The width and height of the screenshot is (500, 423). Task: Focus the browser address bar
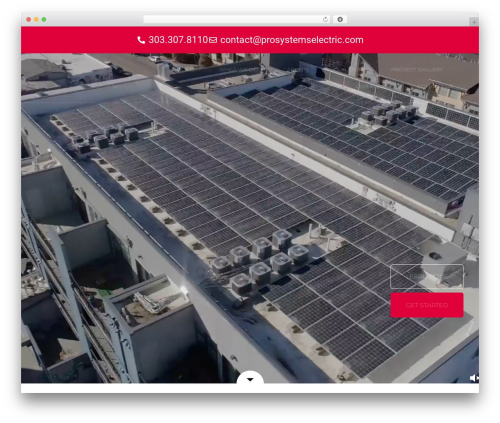click(237, 19)
